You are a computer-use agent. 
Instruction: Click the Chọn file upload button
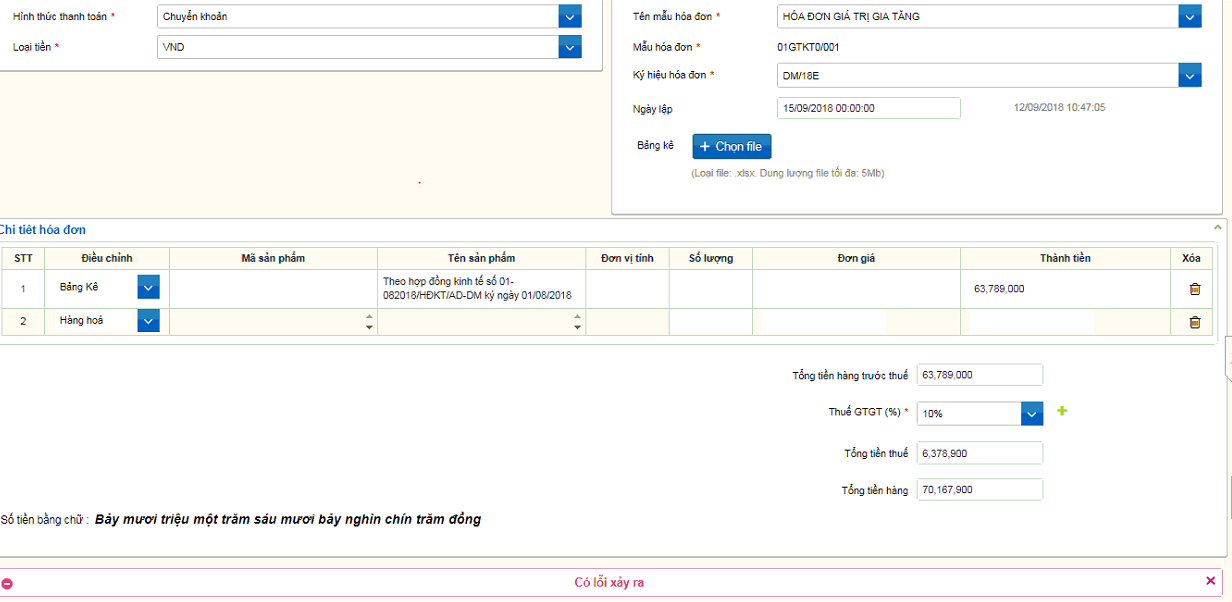pos(732,147)
